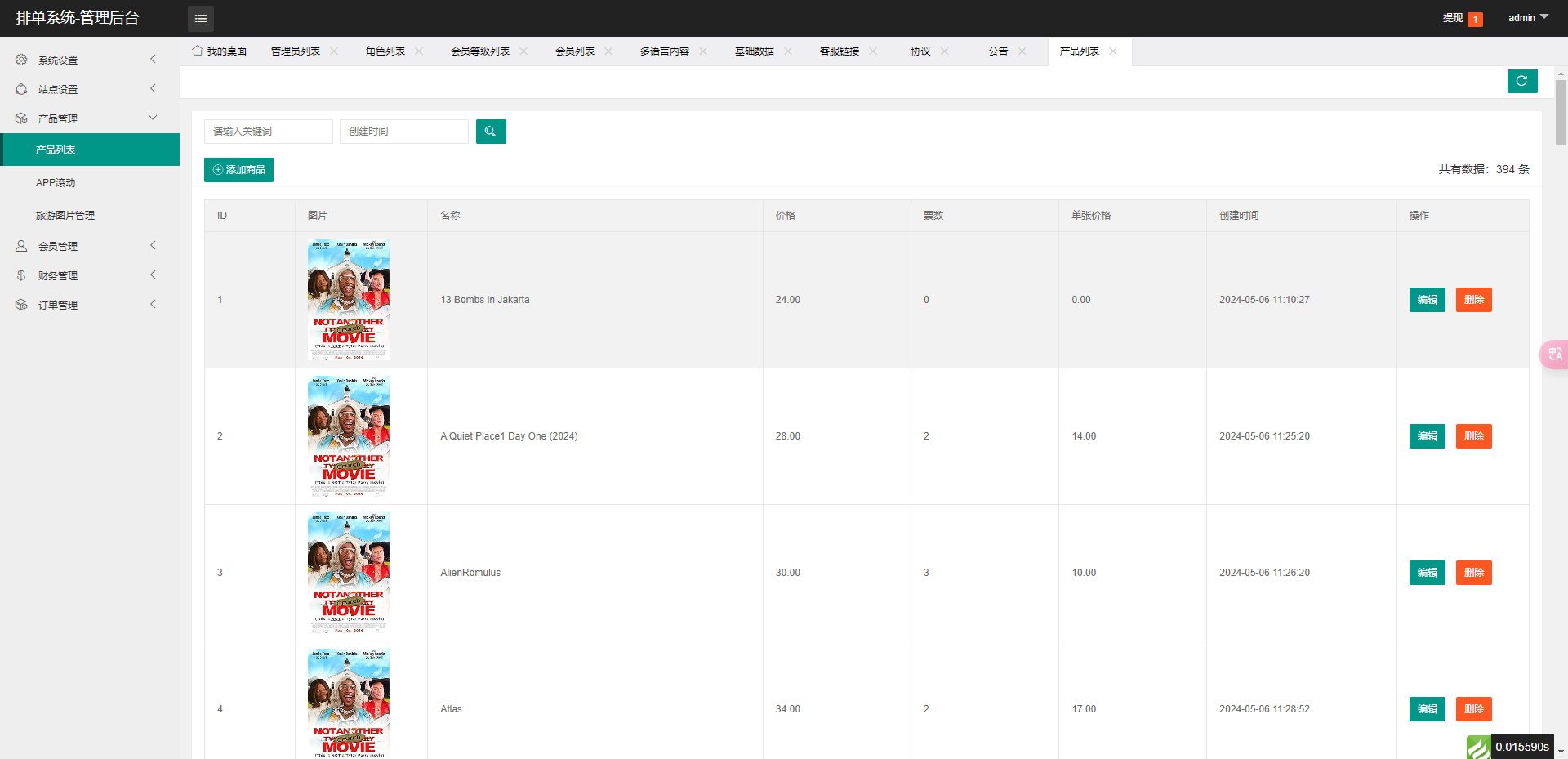Click the green refresh icon button
The image size is (1568, 759).
pyautogui.click(x=1521, y=81)
